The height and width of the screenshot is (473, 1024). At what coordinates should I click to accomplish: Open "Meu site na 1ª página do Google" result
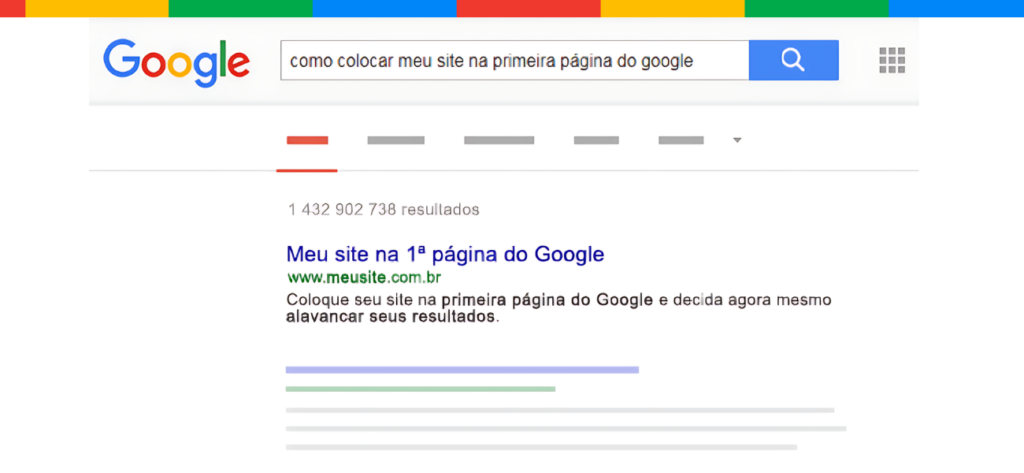tap(445, 254)
